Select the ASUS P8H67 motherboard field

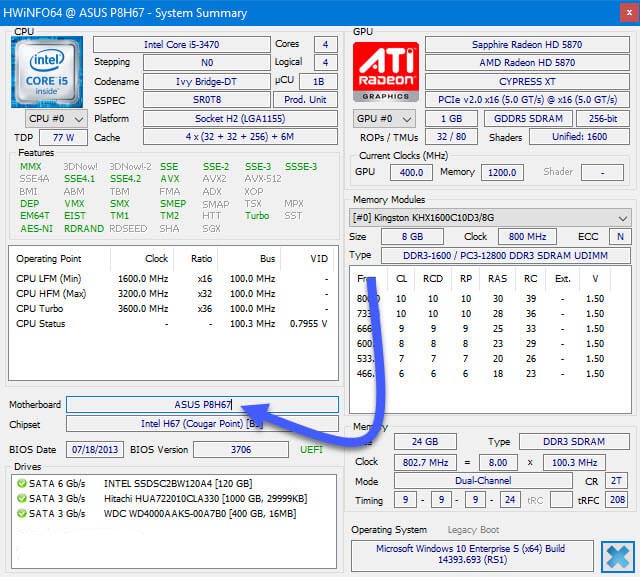pos(202,404)
